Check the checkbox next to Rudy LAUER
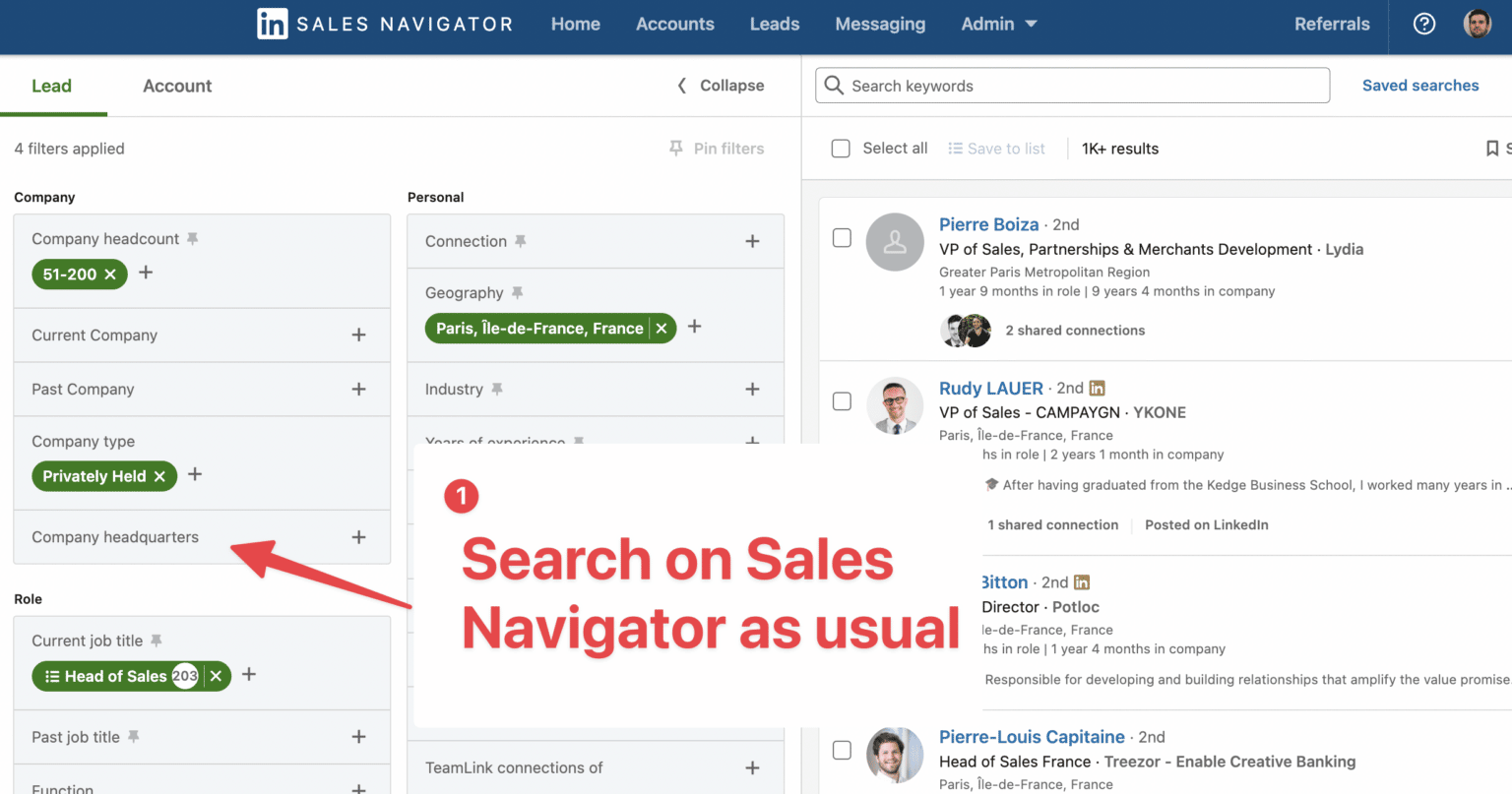Screen dimensions: 1512x794 842,400
